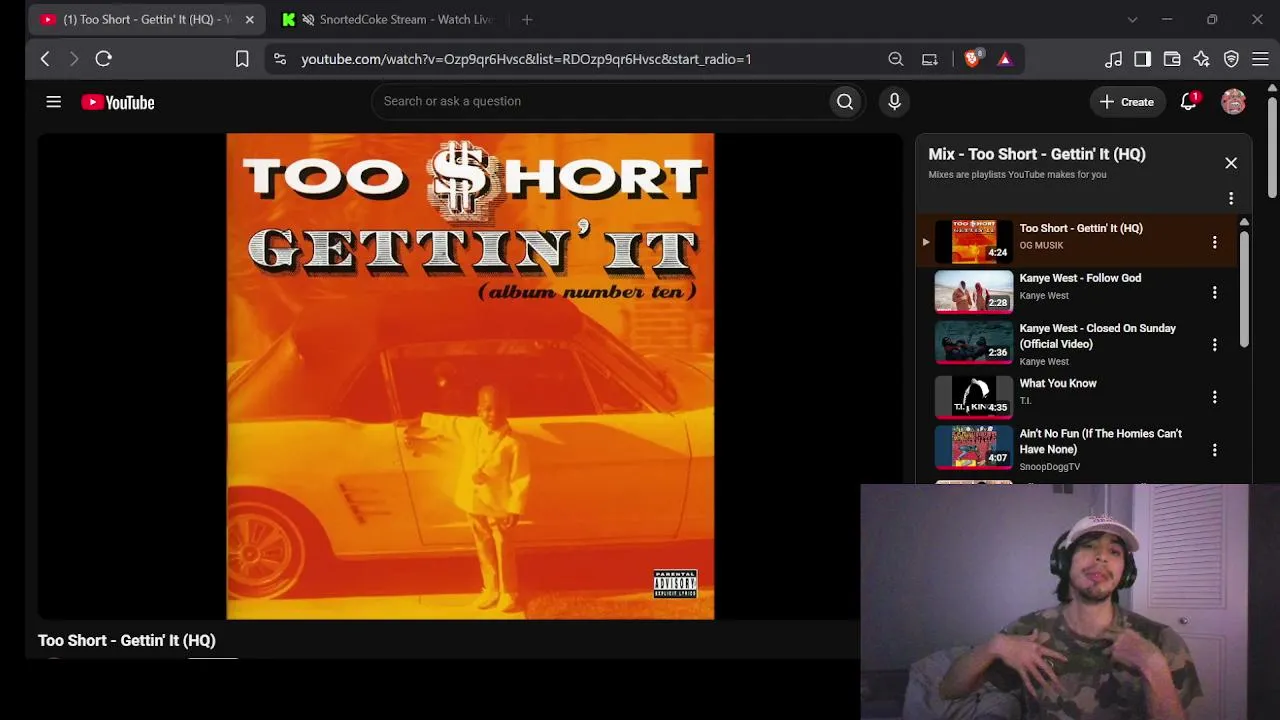Unmute the SnortedCoke Stream tab via speaker icon

308,19
